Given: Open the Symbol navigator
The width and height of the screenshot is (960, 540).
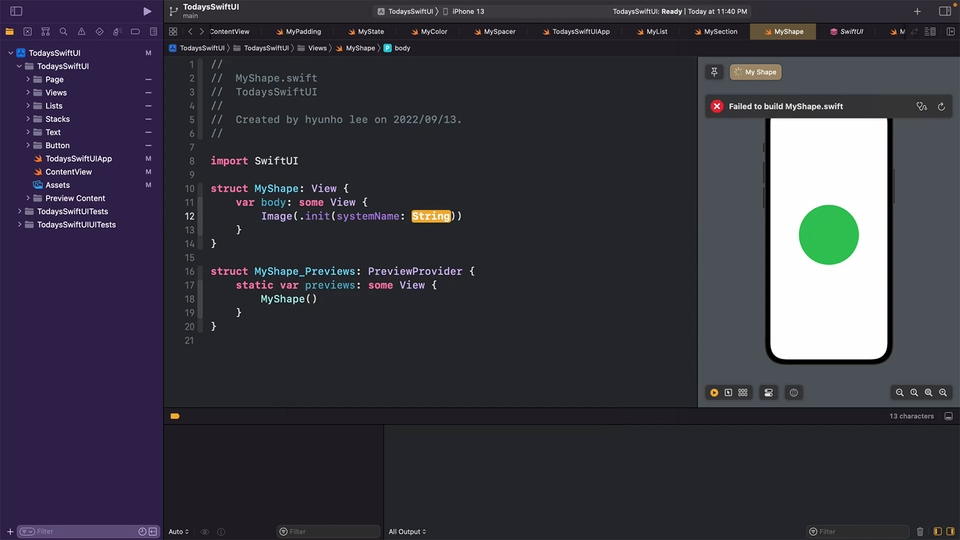Looking at the screenshot, I should (45, 31).
